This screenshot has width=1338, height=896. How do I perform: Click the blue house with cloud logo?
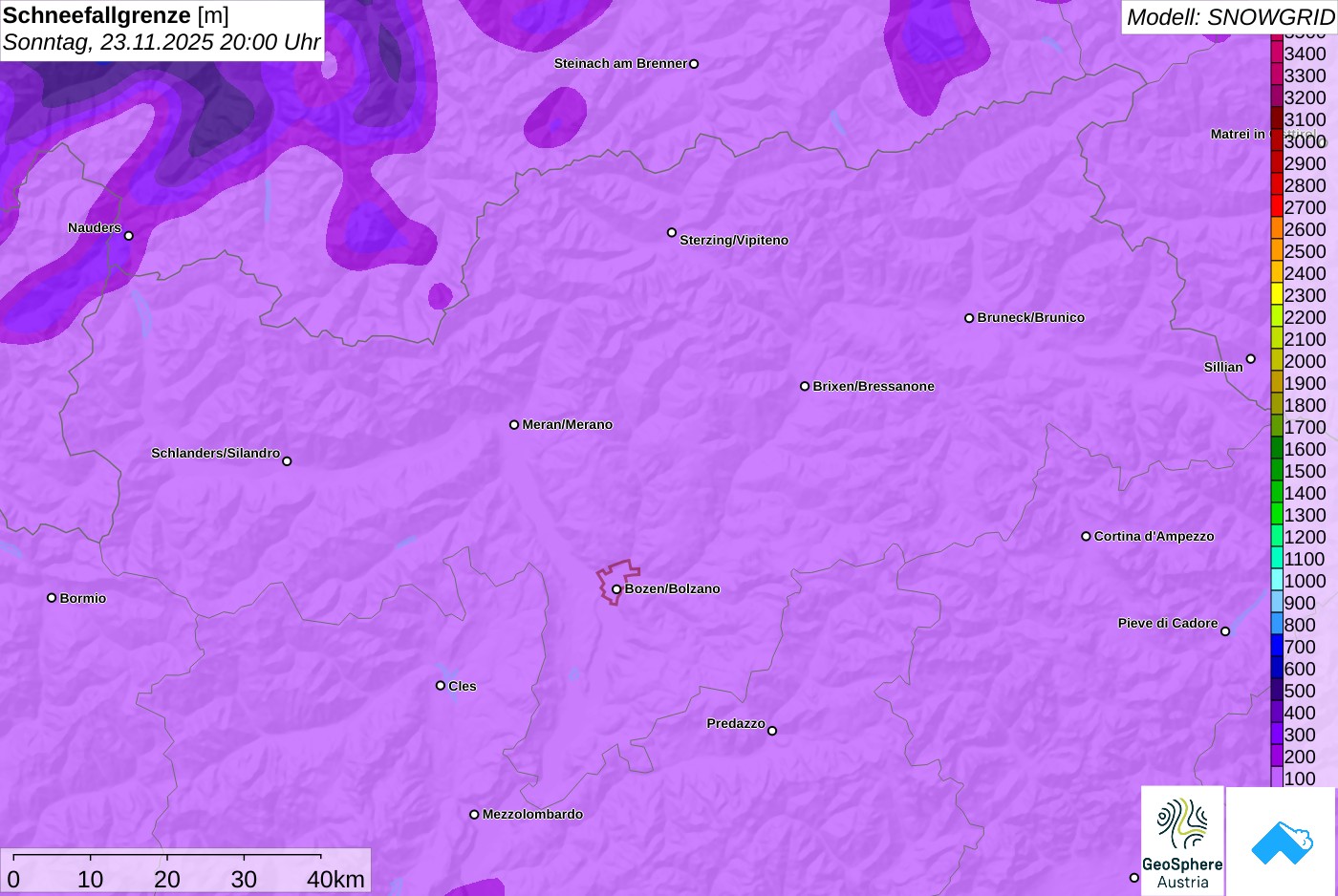click(1282, 843)
